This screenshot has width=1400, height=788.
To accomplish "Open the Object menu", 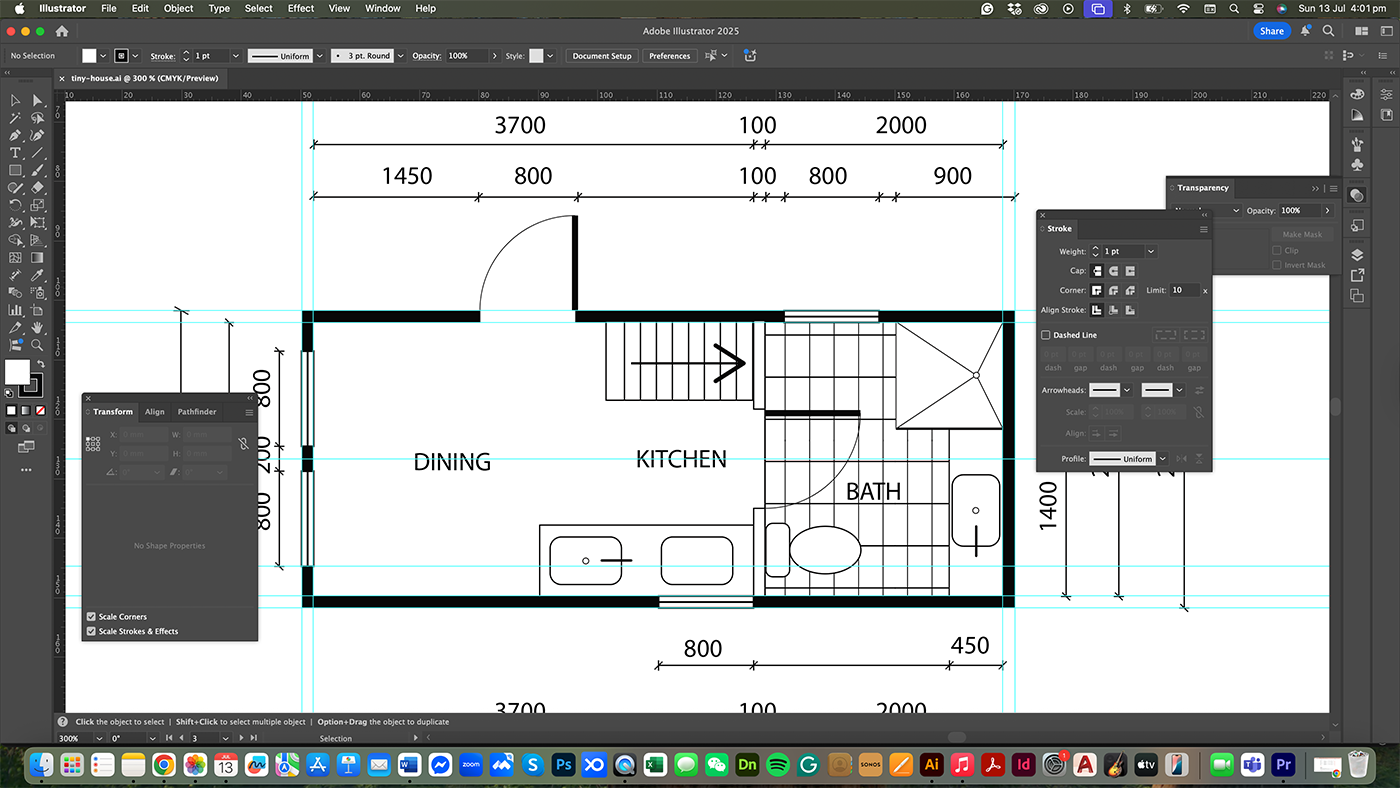I will (179, 8).
